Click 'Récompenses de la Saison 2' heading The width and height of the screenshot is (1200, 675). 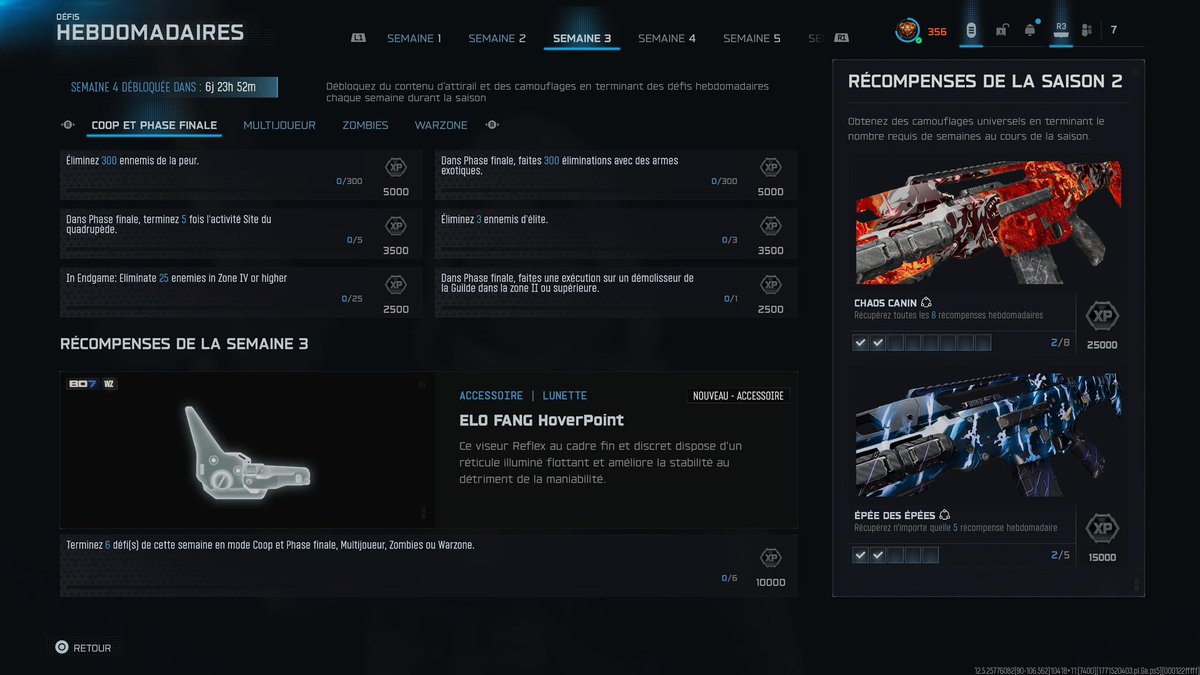(x=985, y=81)
